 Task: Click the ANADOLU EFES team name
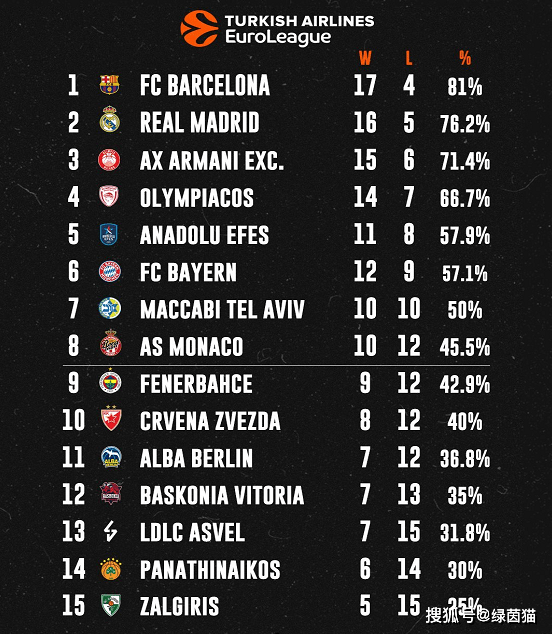coord(204,235)
